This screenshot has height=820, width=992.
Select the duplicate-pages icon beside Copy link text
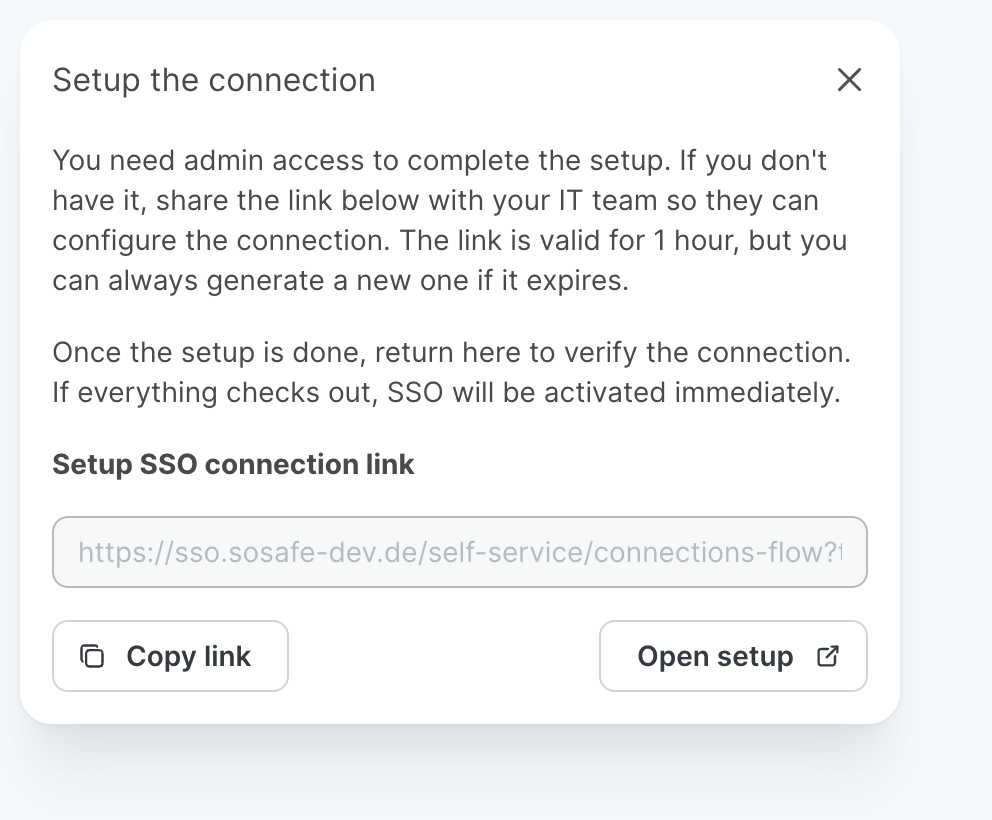94,656
